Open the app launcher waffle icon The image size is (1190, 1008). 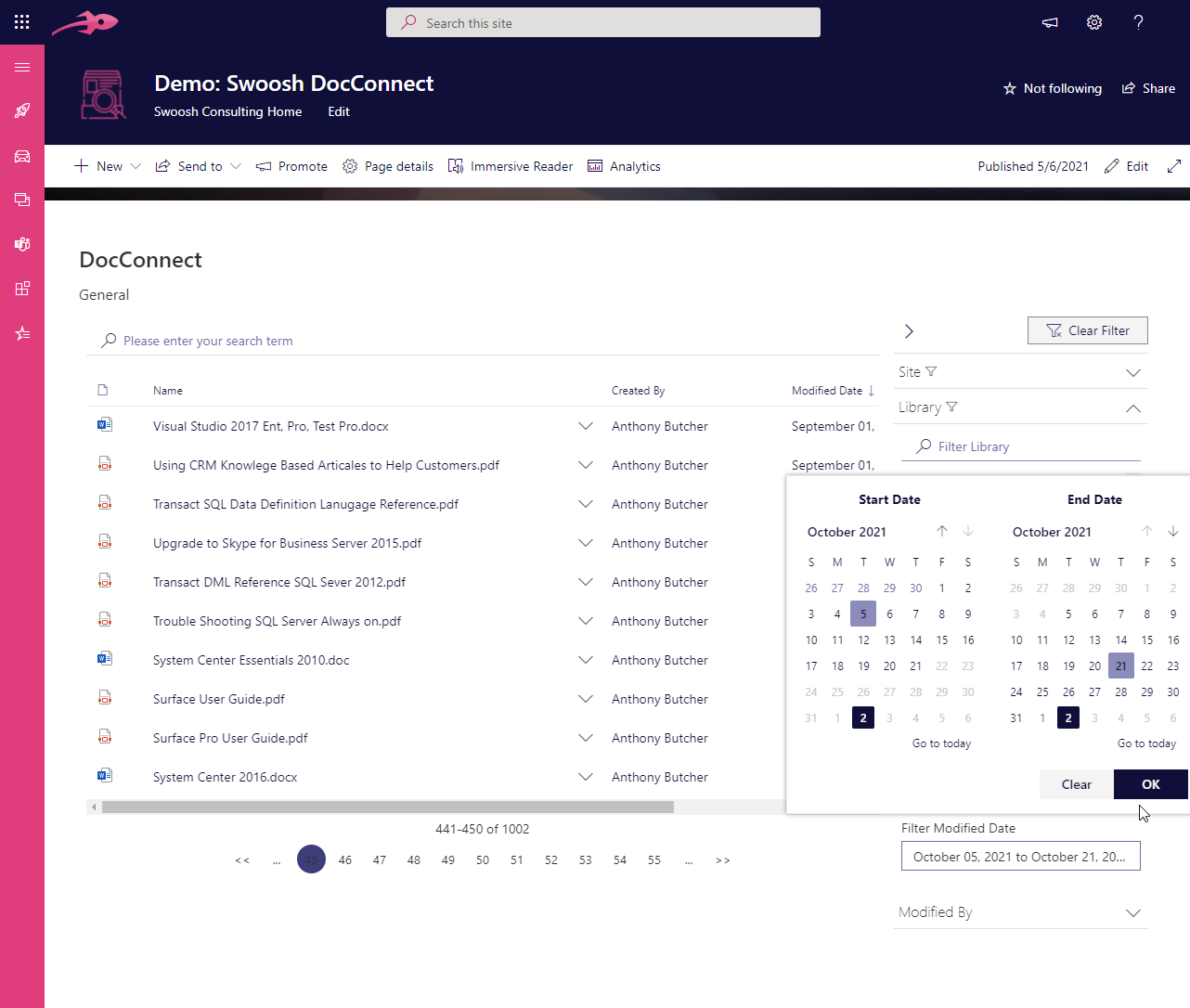pyautogui.click(x=22, y=22)
